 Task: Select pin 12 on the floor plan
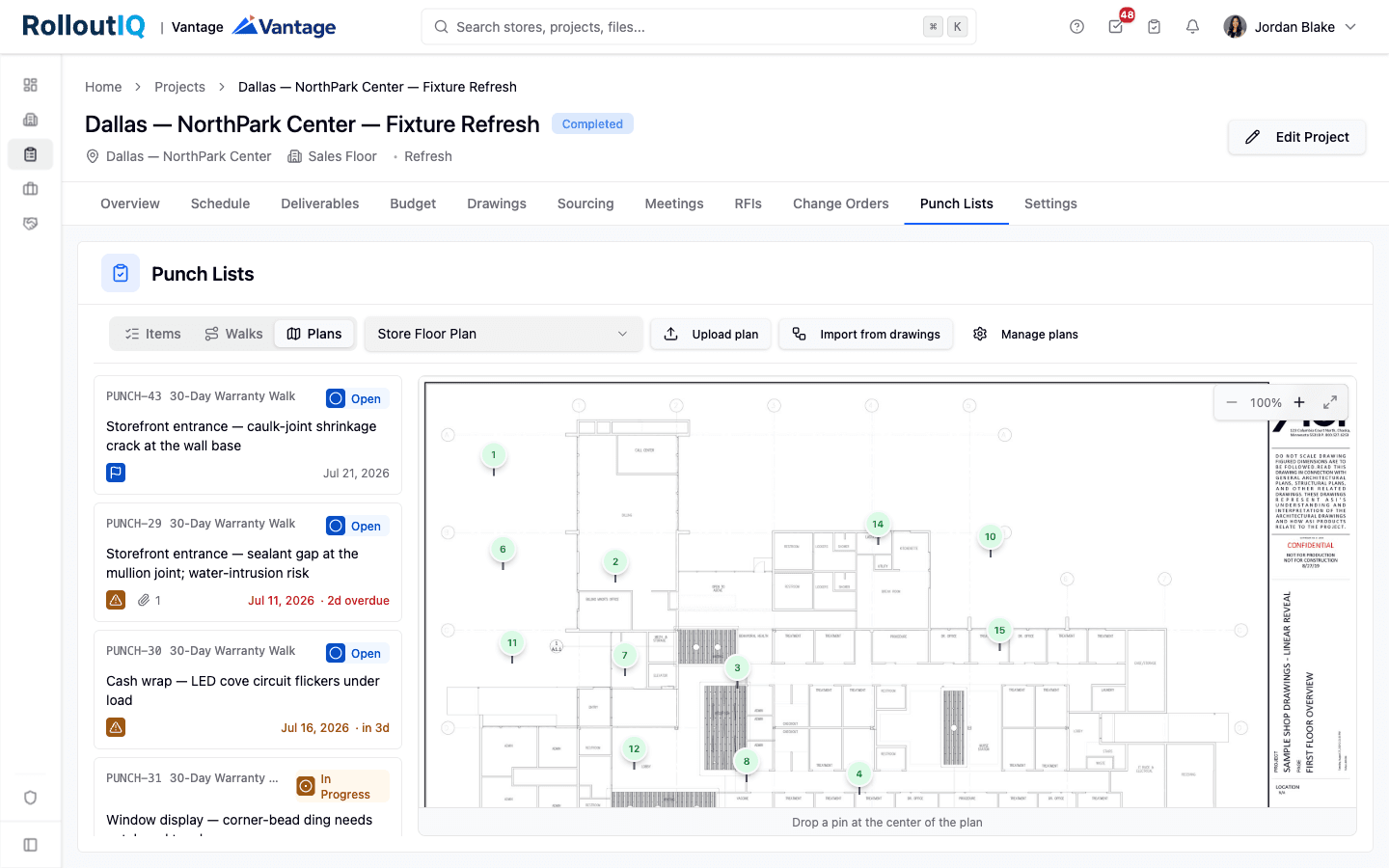tap(634, 749)
